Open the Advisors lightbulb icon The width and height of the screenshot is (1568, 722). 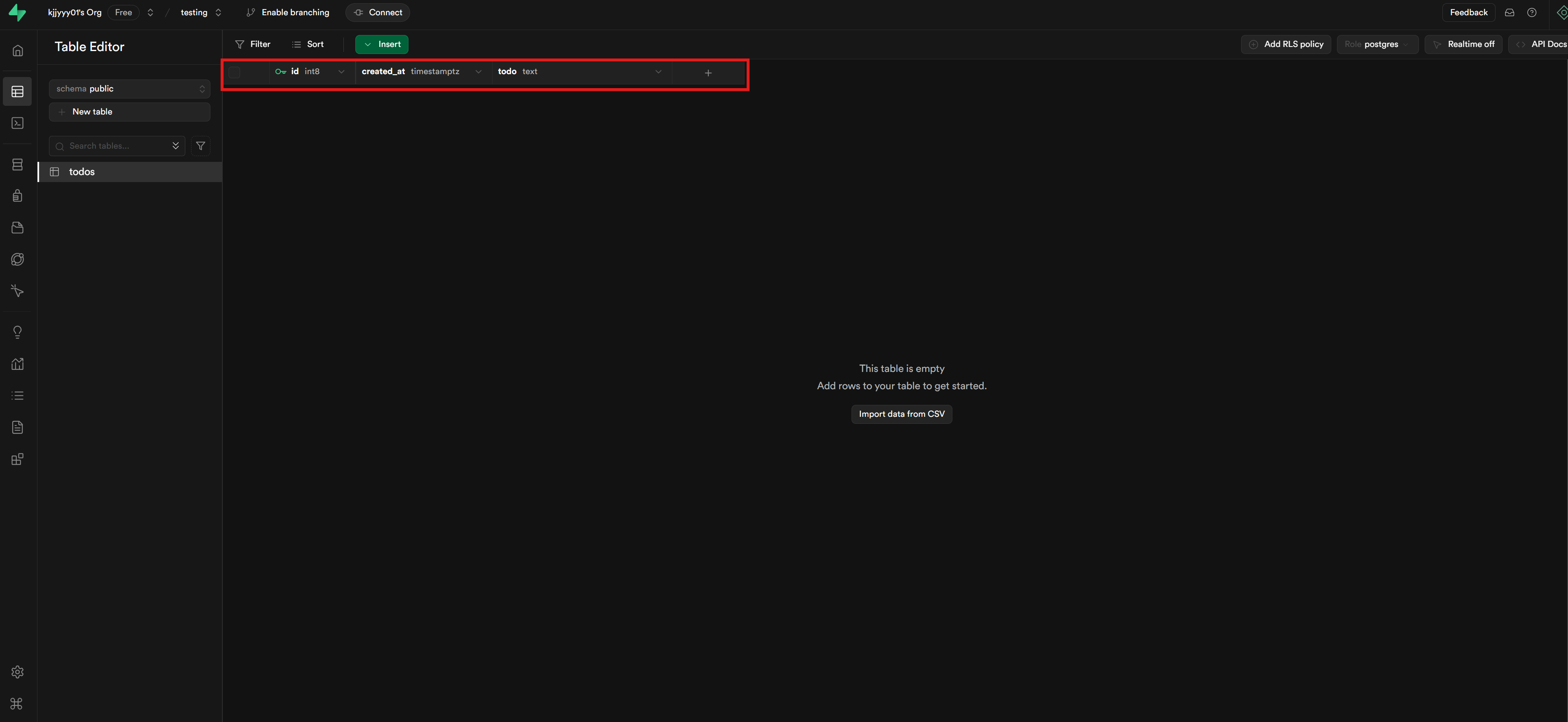(18, 332)
